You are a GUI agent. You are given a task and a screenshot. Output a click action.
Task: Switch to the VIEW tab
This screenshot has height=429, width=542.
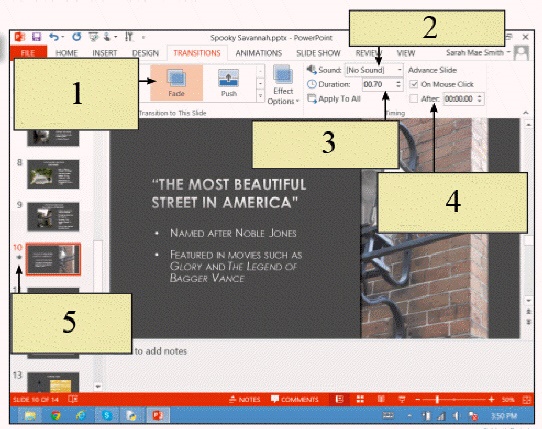(x=406, y=53)
